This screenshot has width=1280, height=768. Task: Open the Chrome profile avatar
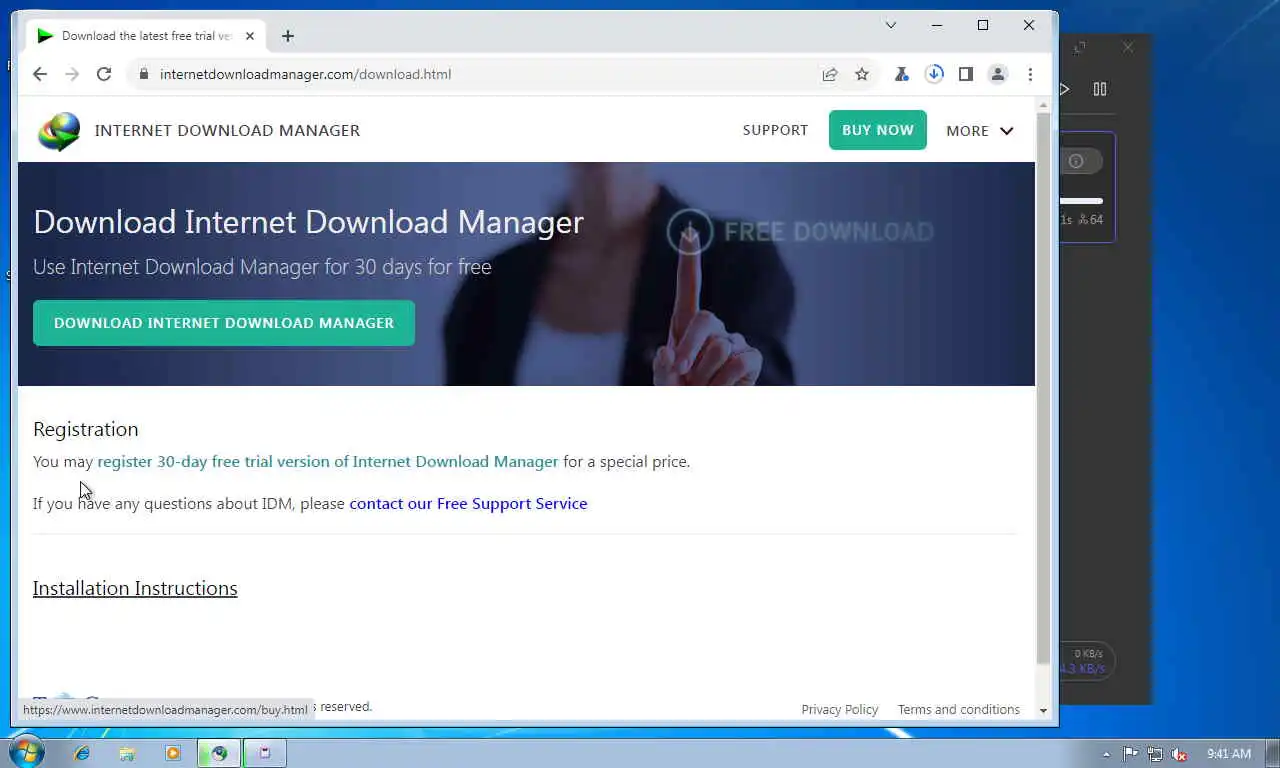(x=998, y=74)
